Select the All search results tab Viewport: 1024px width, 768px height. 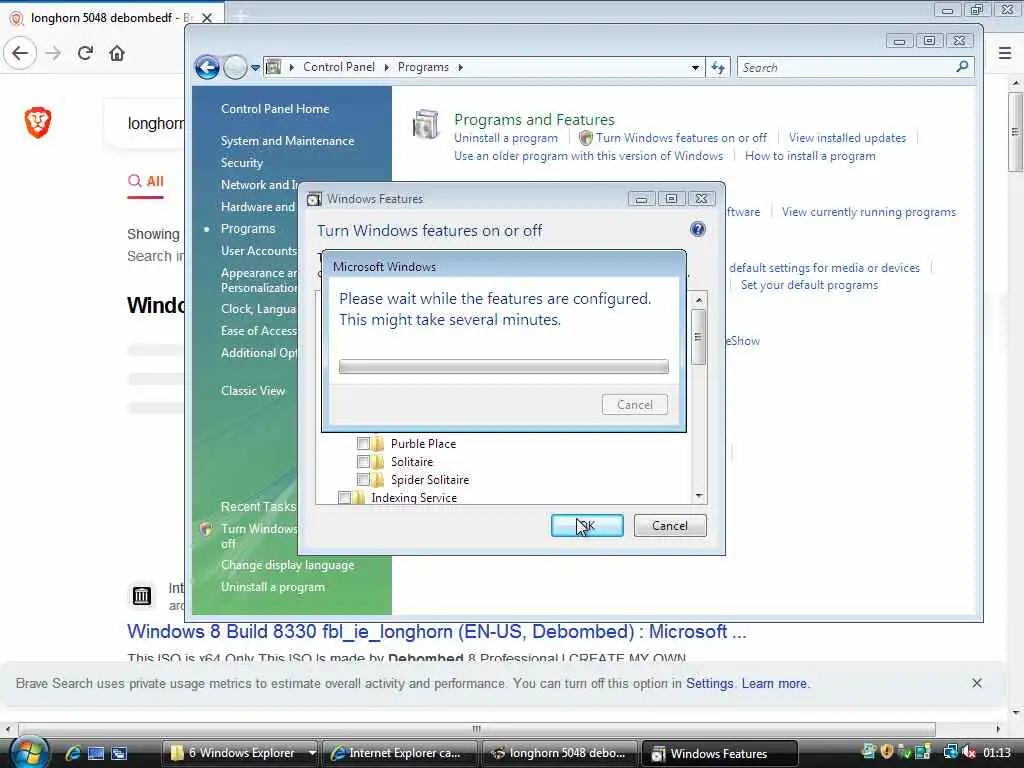coord(146,181)
